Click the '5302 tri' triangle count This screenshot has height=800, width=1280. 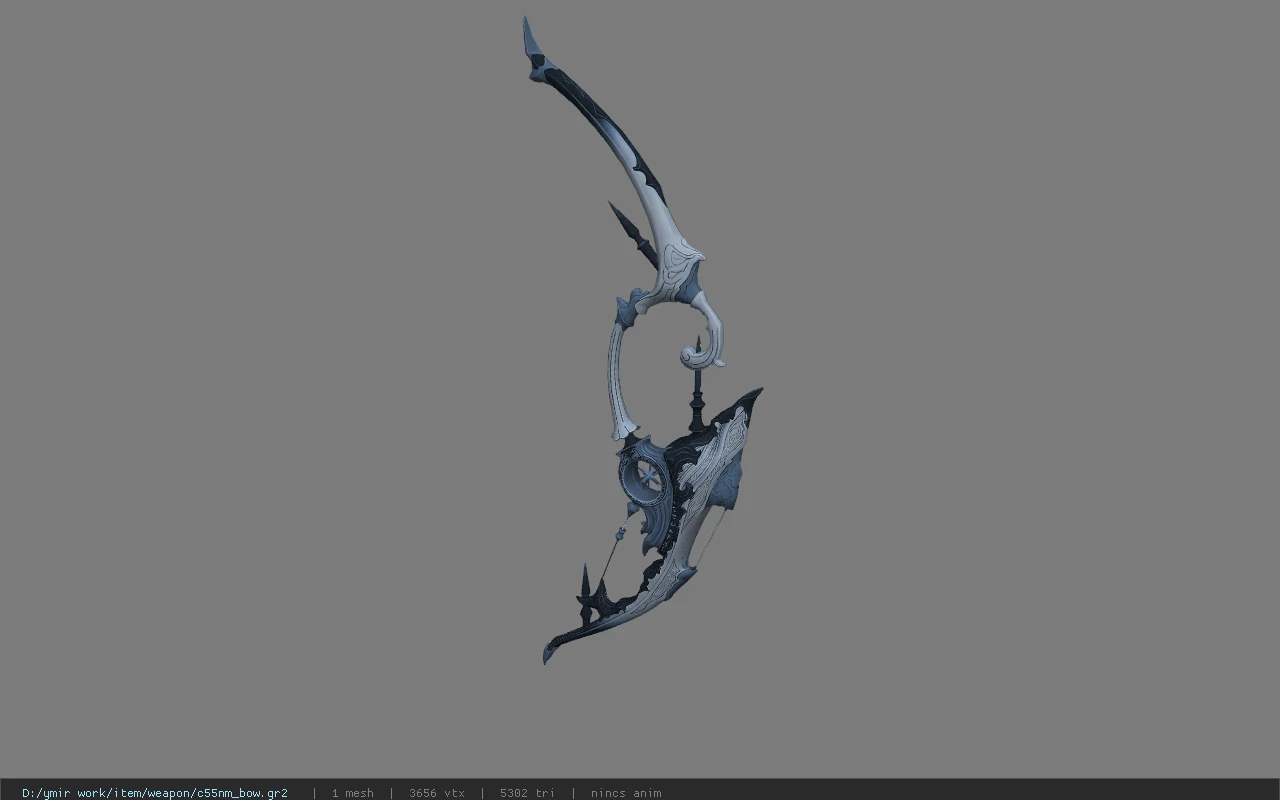coord(527,793)
